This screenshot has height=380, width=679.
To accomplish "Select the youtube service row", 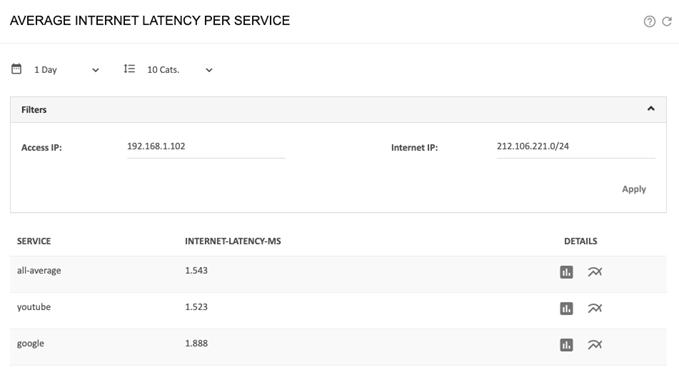I will coord(338,308).
